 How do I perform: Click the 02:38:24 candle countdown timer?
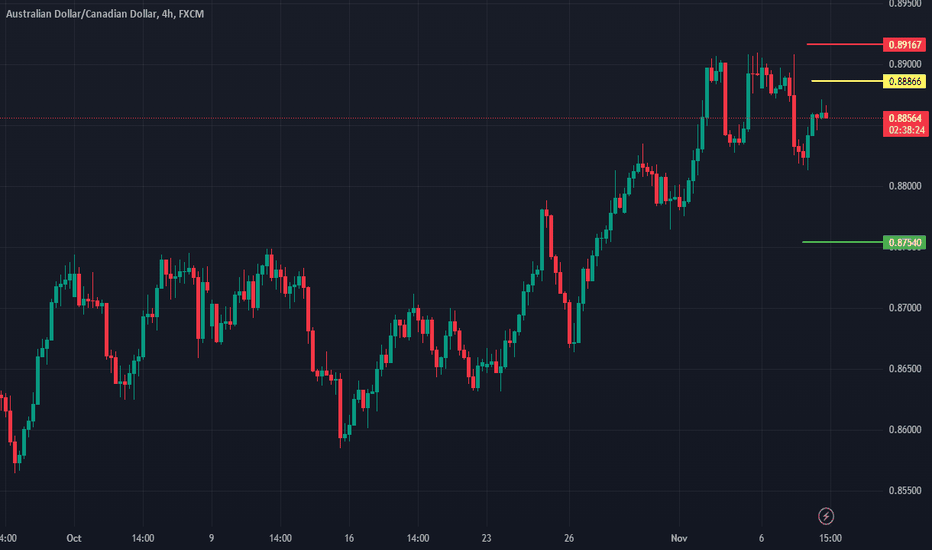pos(906,130)
